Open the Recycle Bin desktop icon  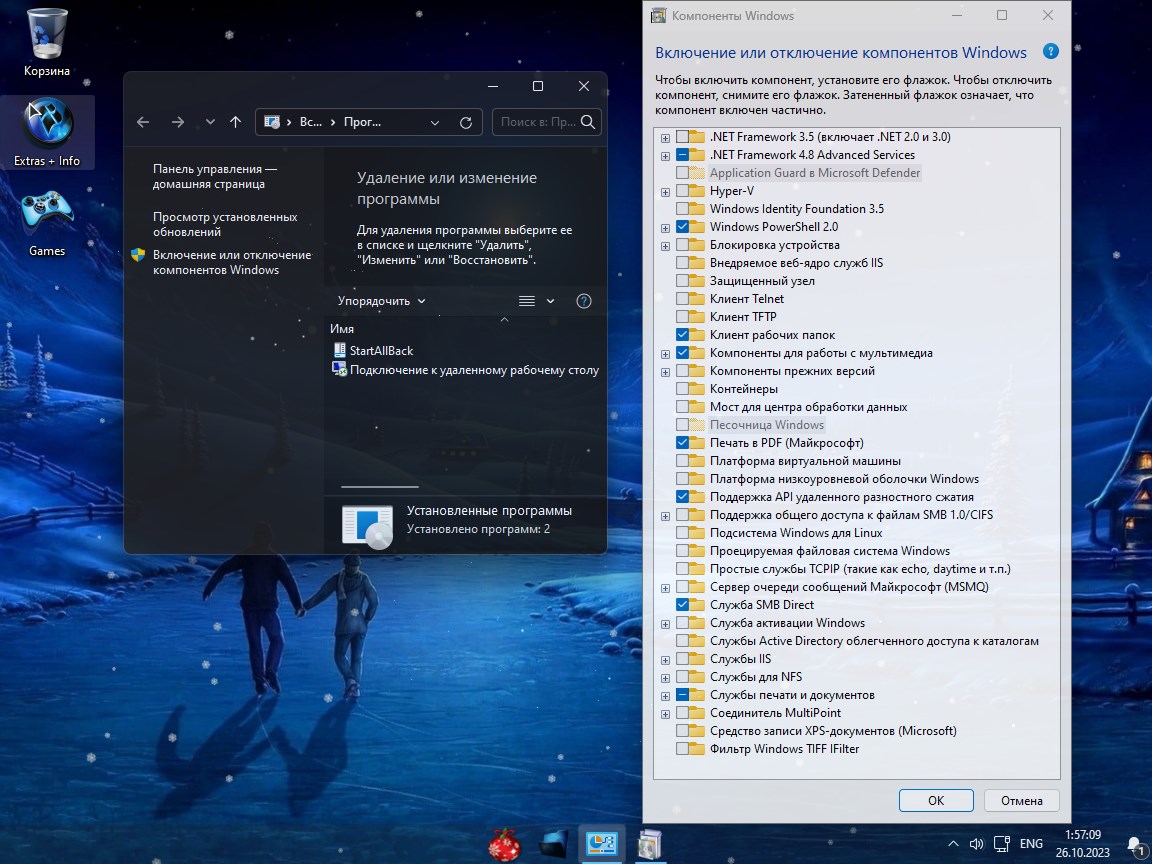47,34
